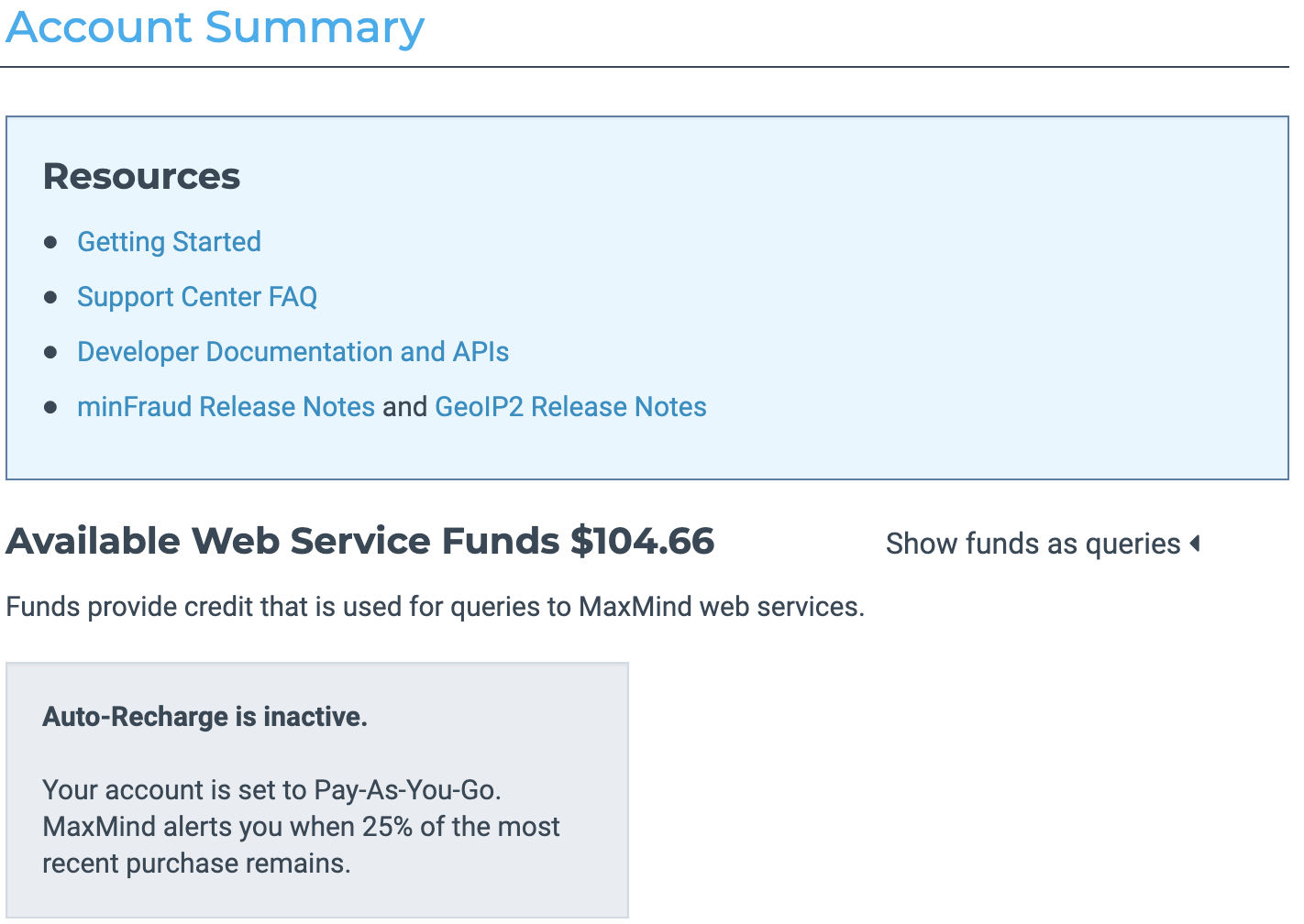Click the $104.66 funds amount
The width and height of the screenshot is (1304, 924).
[642, 541]
